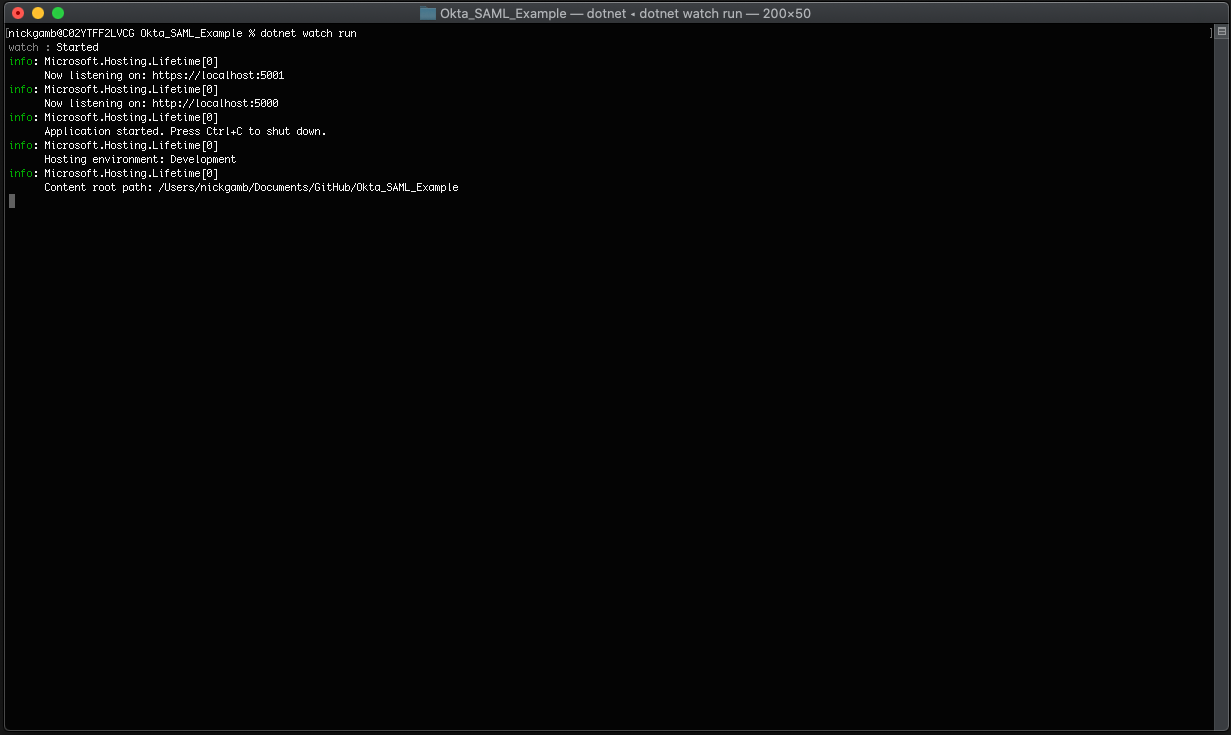Place cursor at the gray terminal cursor block
1231x735 pixels.
point(12,201)
